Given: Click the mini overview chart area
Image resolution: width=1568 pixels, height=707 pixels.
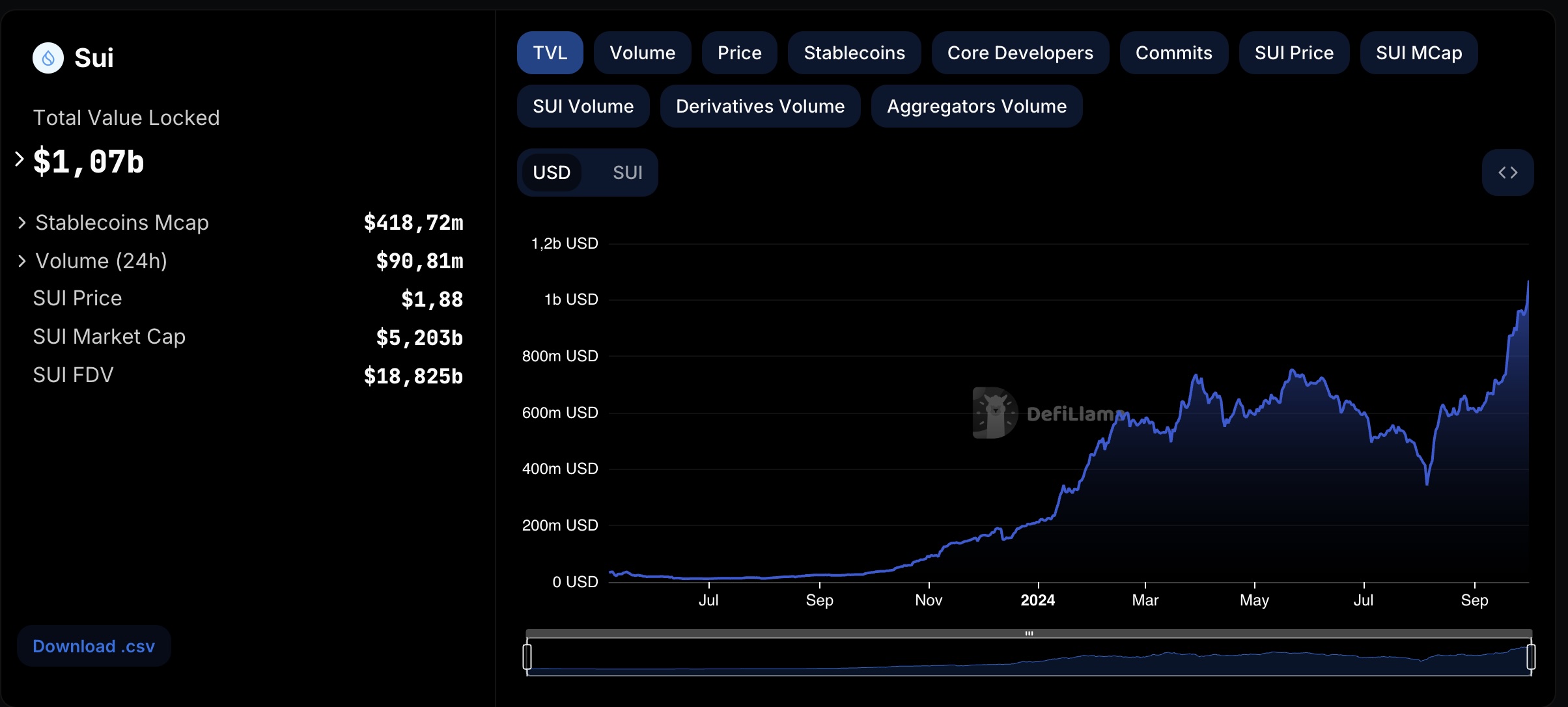Looking at the screenshot, I should (1029, 657).
